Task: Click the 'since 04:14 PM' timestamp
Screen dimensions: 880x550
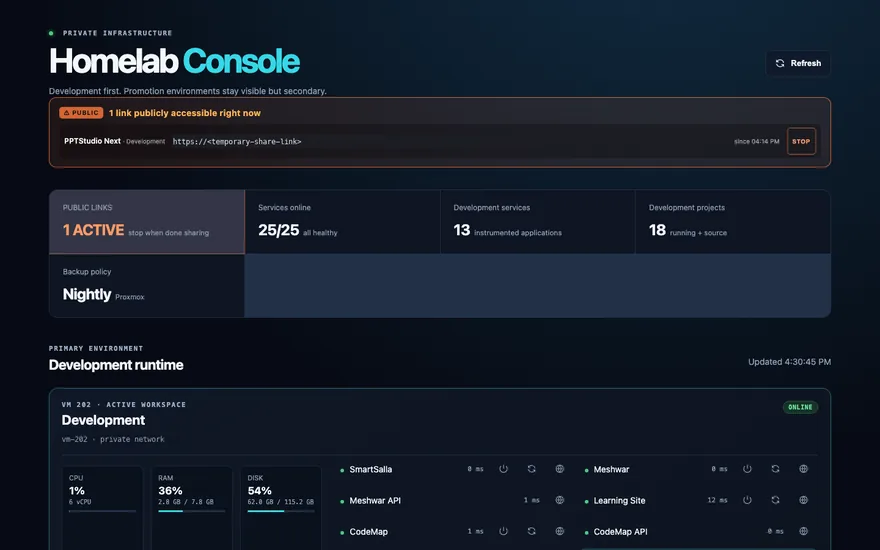Action: (x=757, y=141)
